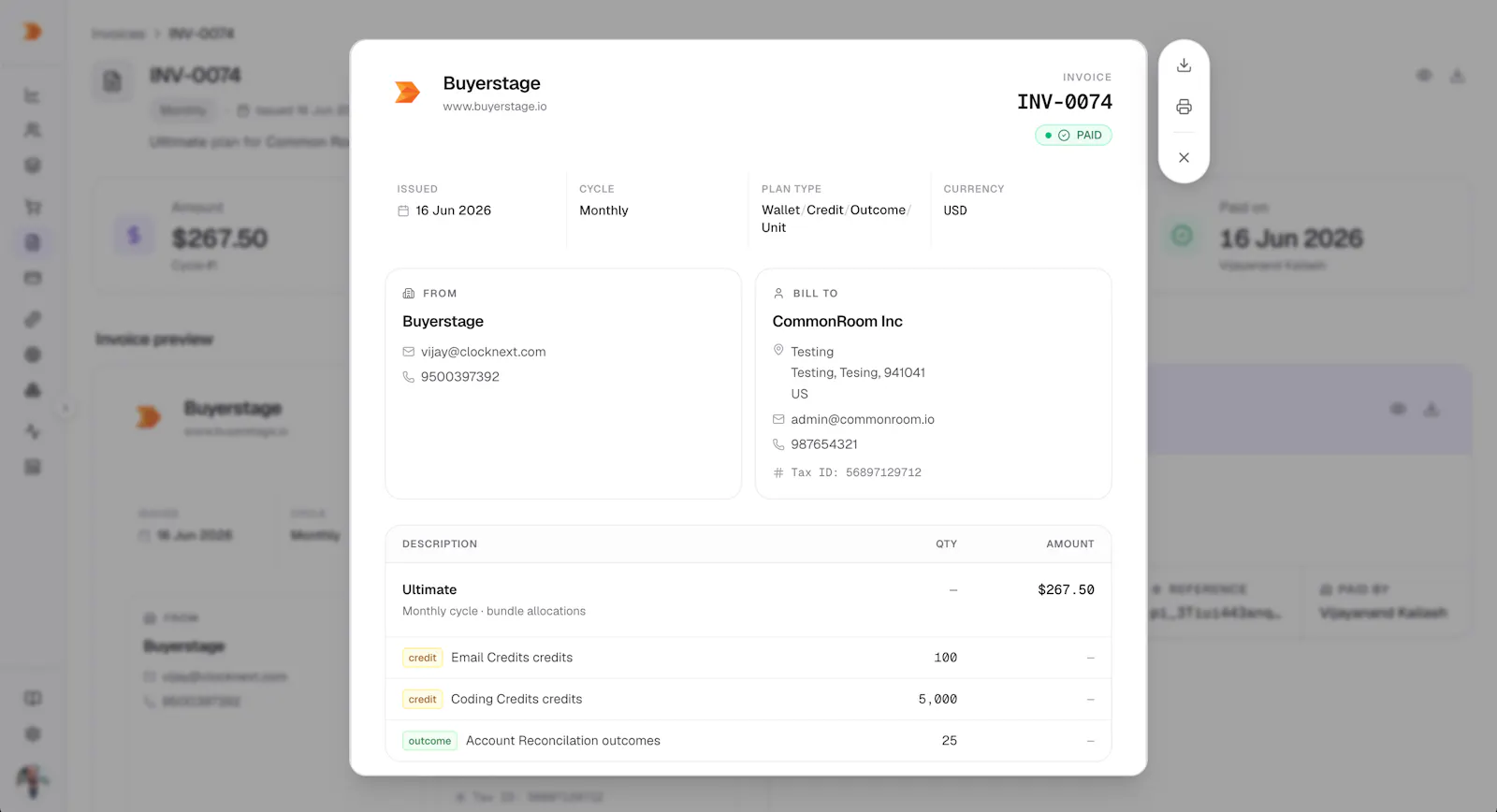Image resolution: width=1497 pixels, height=812 pixels.
Task: Click the envelope icon beside vijay@clocknext.com
Action: pos(408,352)
